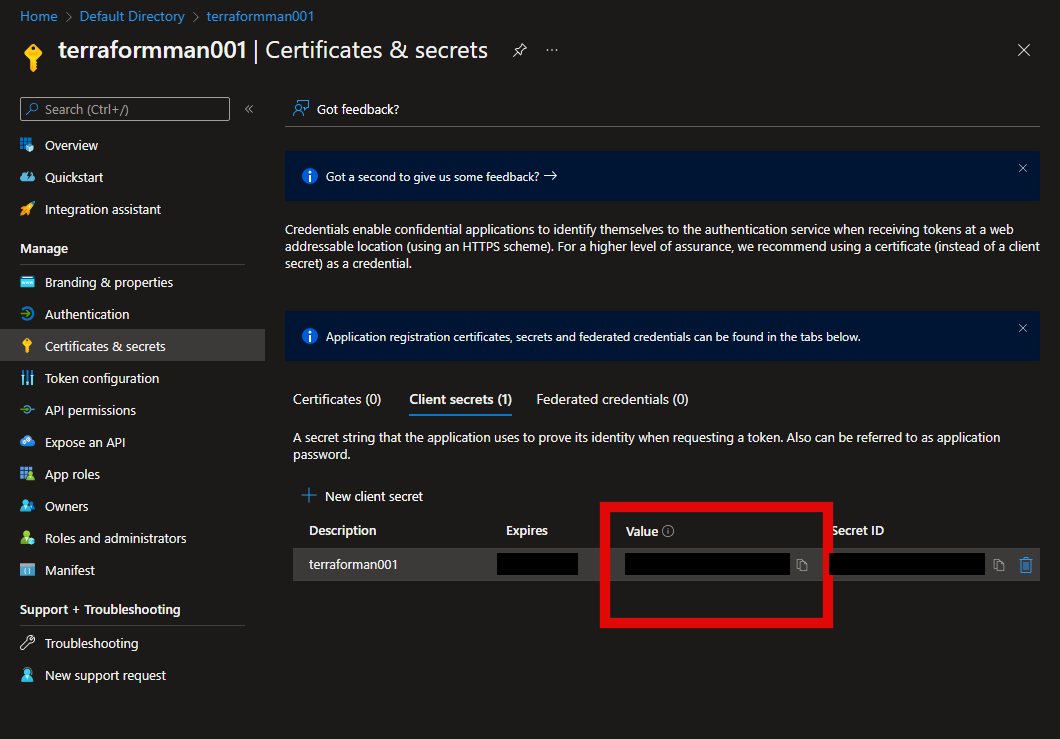Collapse the left navigation menu
The height and width of the screenshot is (739, 1060).
point(249,109)
